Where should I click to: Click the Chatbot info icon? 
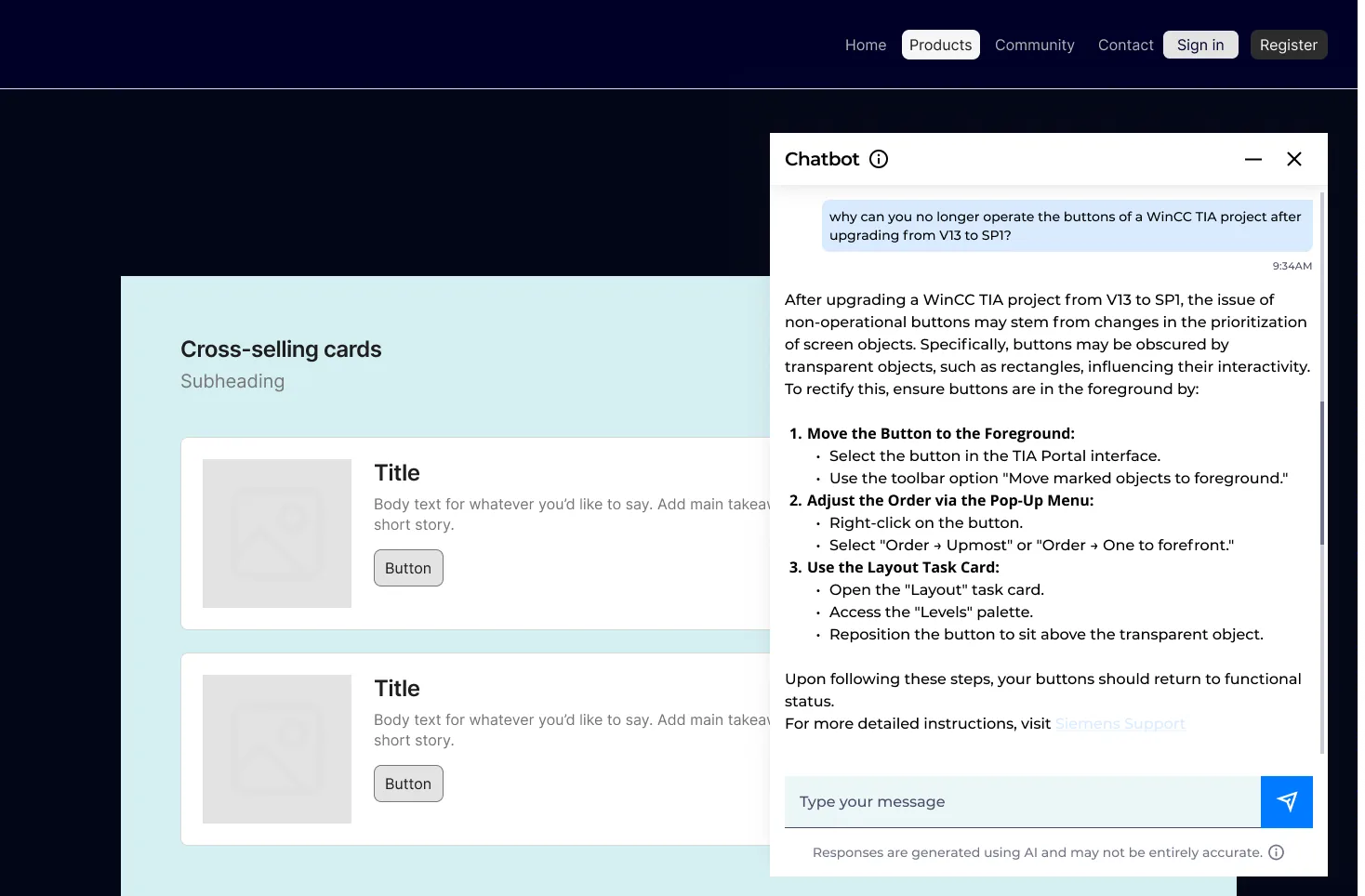(x=879, y=159)
